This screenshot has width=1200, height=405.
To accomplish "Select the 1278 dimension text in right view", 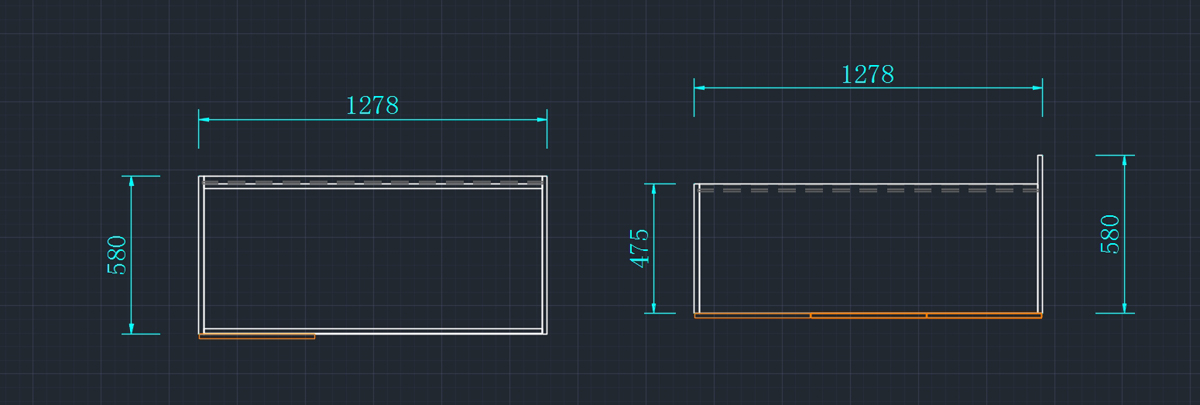I will pyautogui.click(x=867, y=74).
